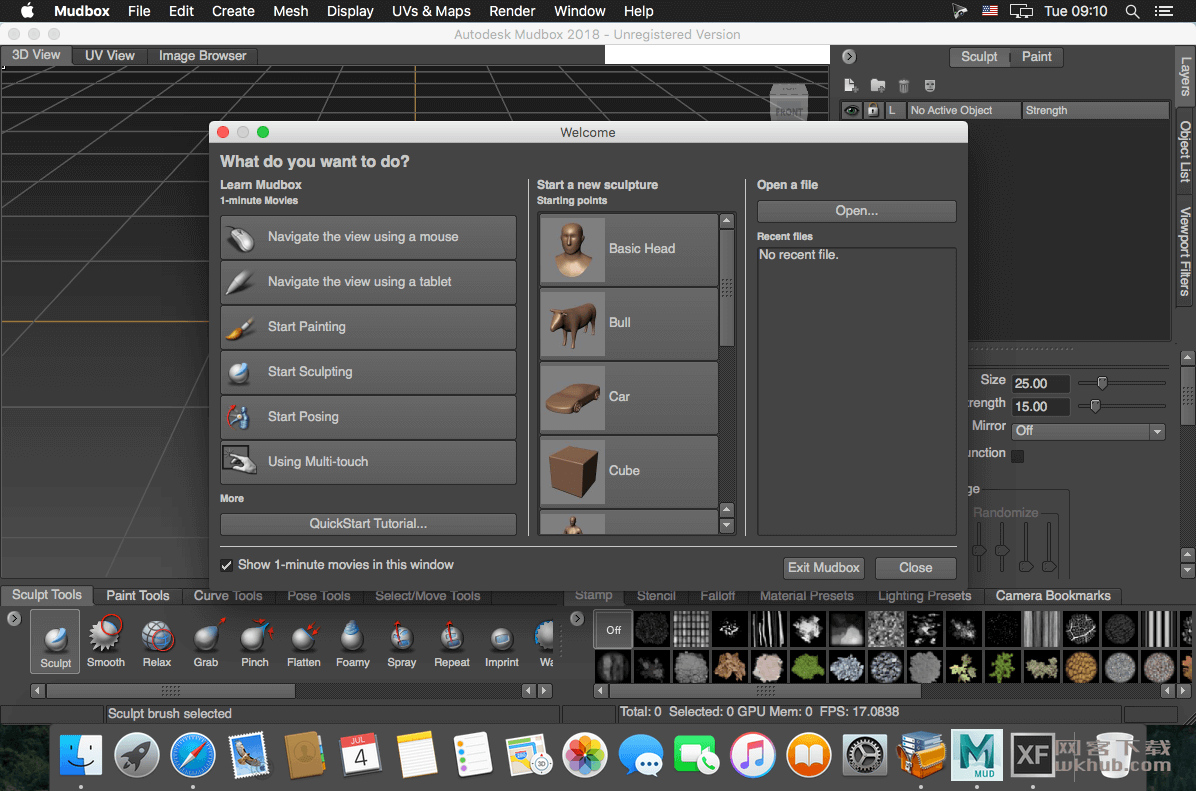Click down arrow in starting points scrollbar

tap(726, 526)
